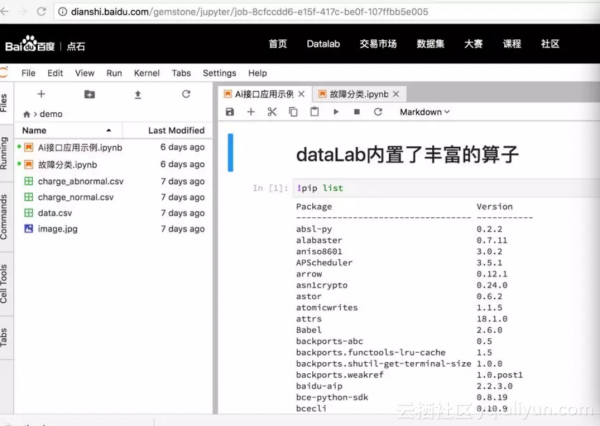Open 课程 navigation link
The image size is (600, 426).
click(x=512, y=44)
